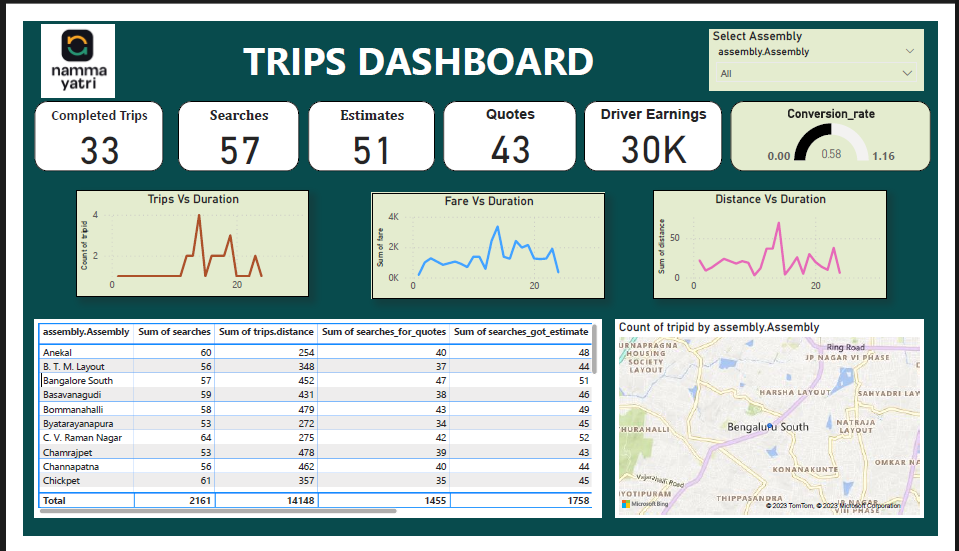Sort by assembly.Assembly column header
Viewport: 959px width, 551px height.
(85, 331)
